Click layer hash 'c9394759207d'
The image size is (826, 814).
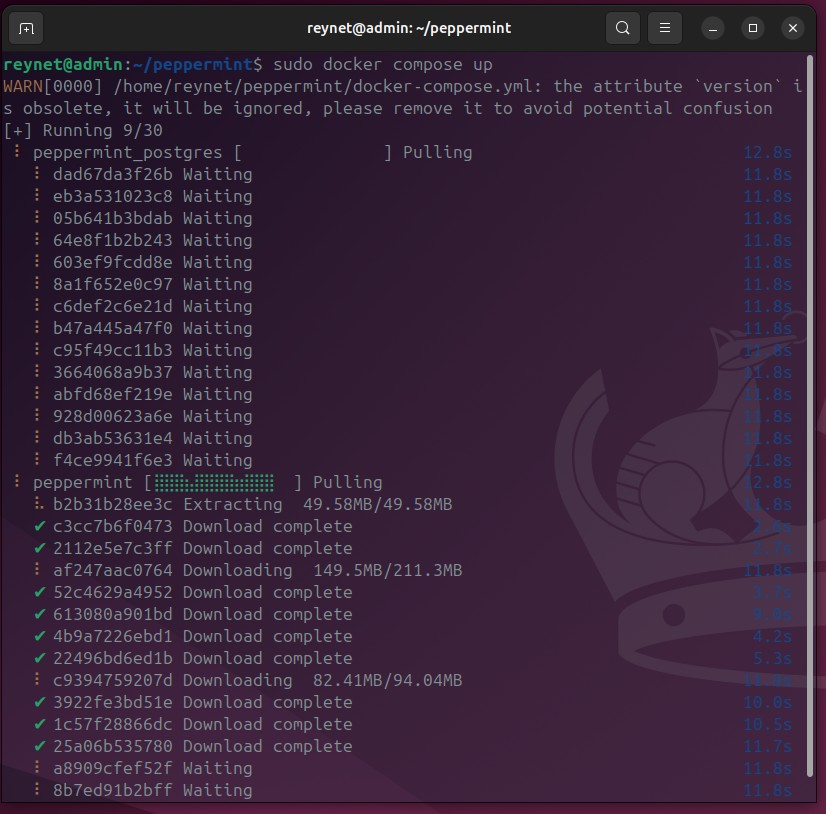pos(113,681)
